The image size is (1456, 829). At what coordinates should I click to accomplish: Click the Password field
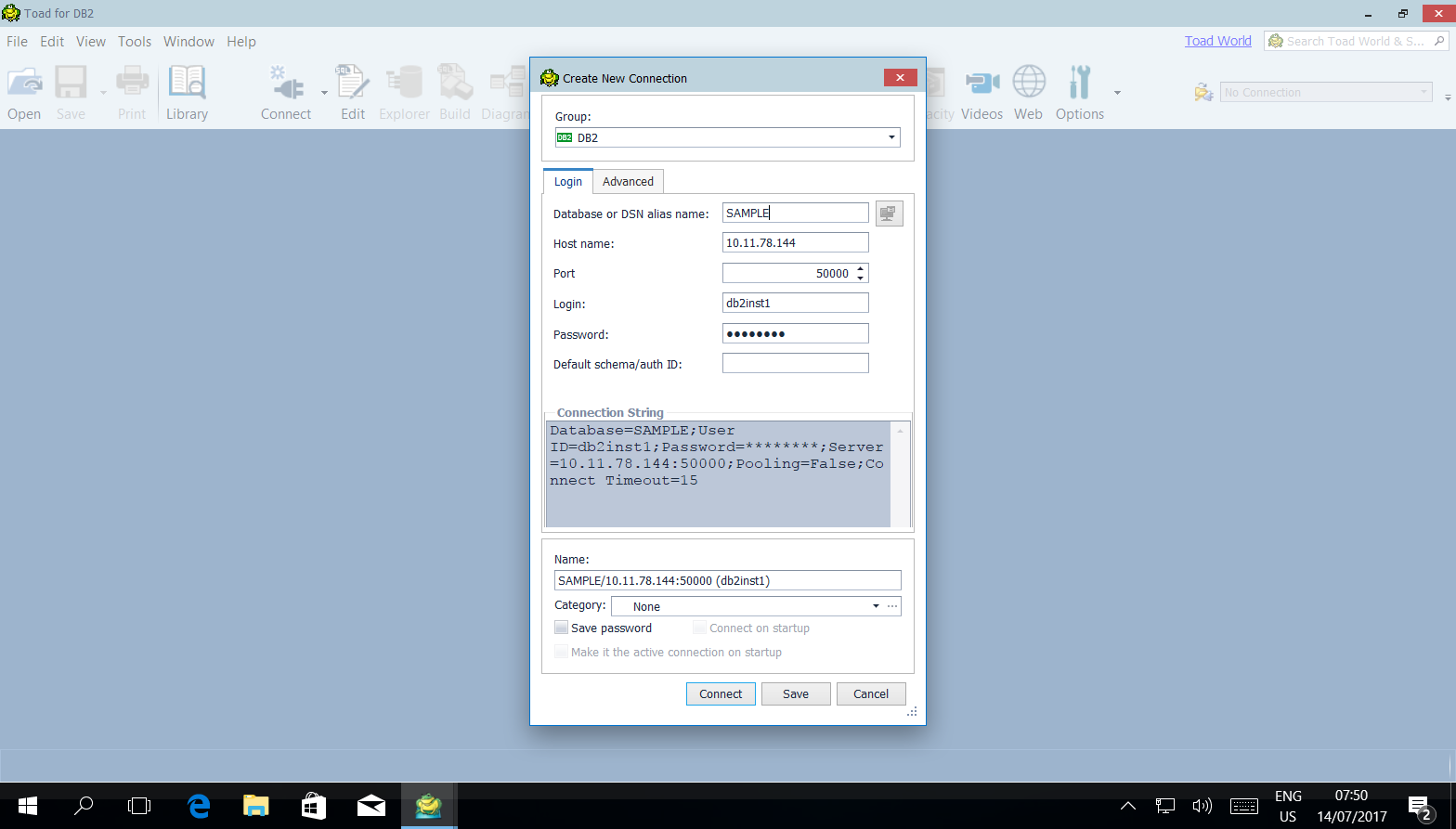(796, 333)
